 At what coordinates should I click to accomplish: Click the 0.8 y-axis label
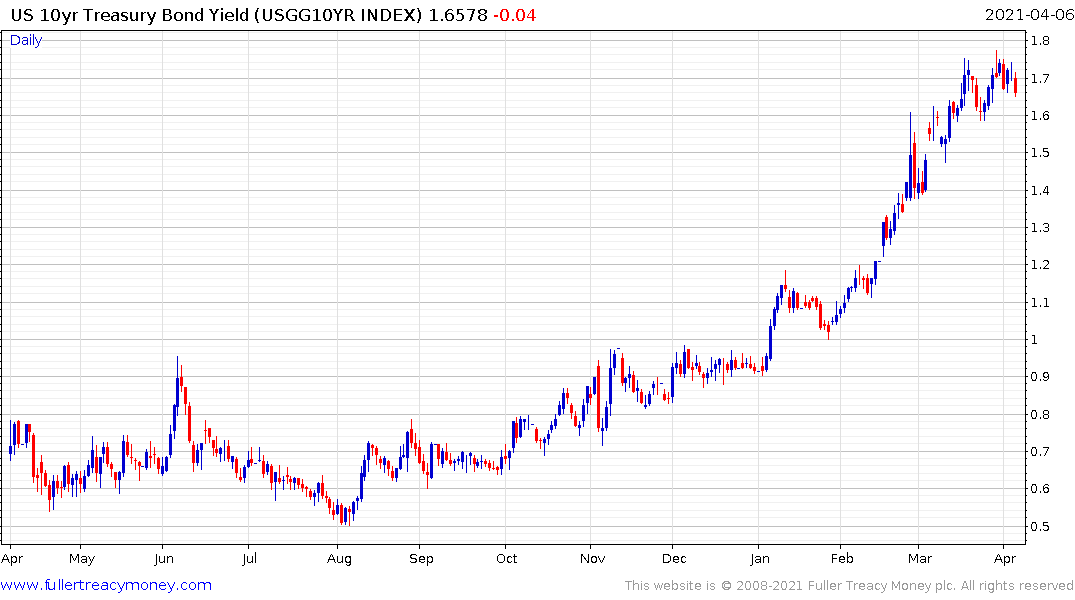coord(1040,414)
